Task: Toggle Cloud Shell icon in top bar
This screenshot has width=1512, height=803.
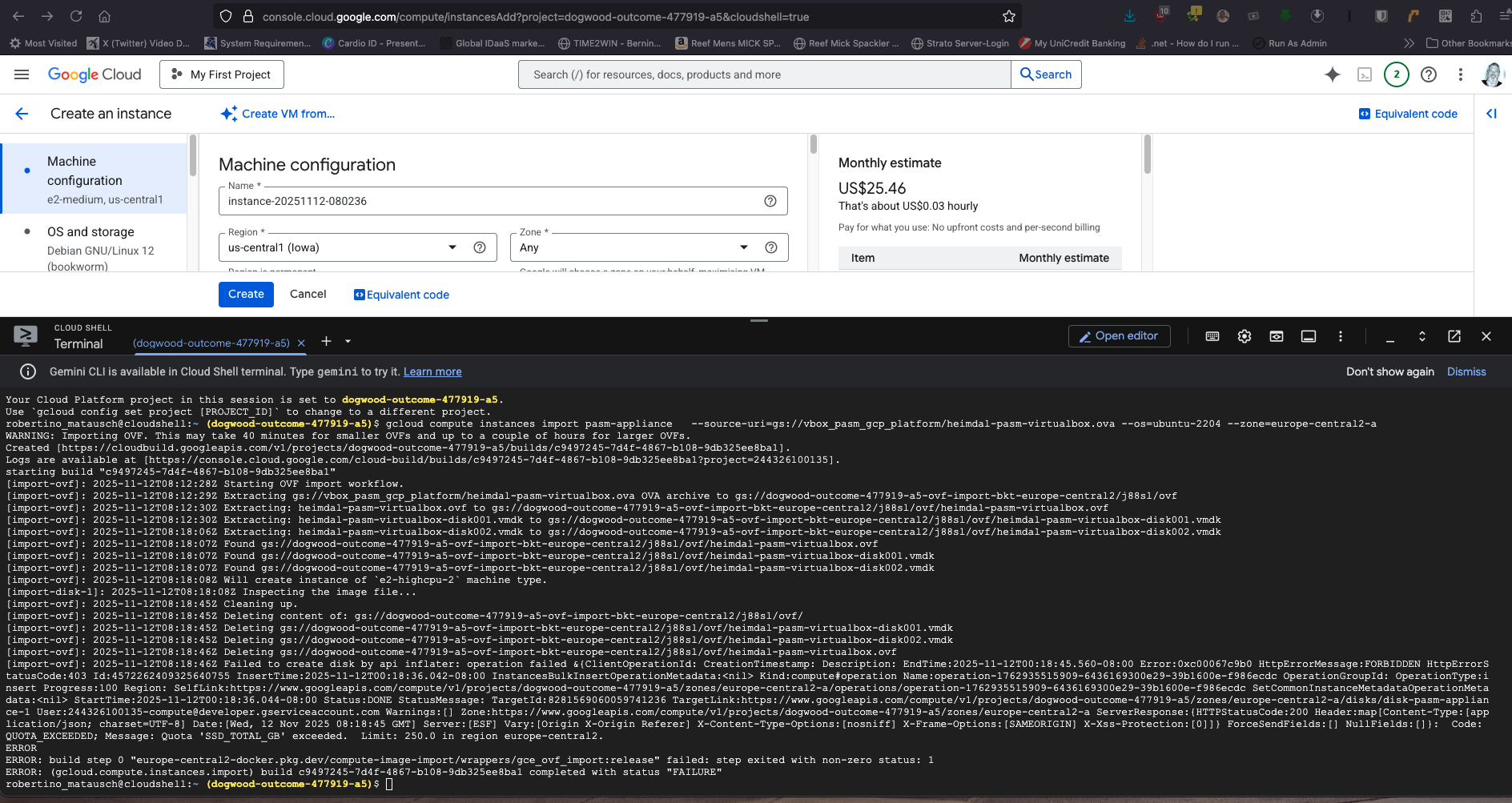Action: [x=1365, y=74]
